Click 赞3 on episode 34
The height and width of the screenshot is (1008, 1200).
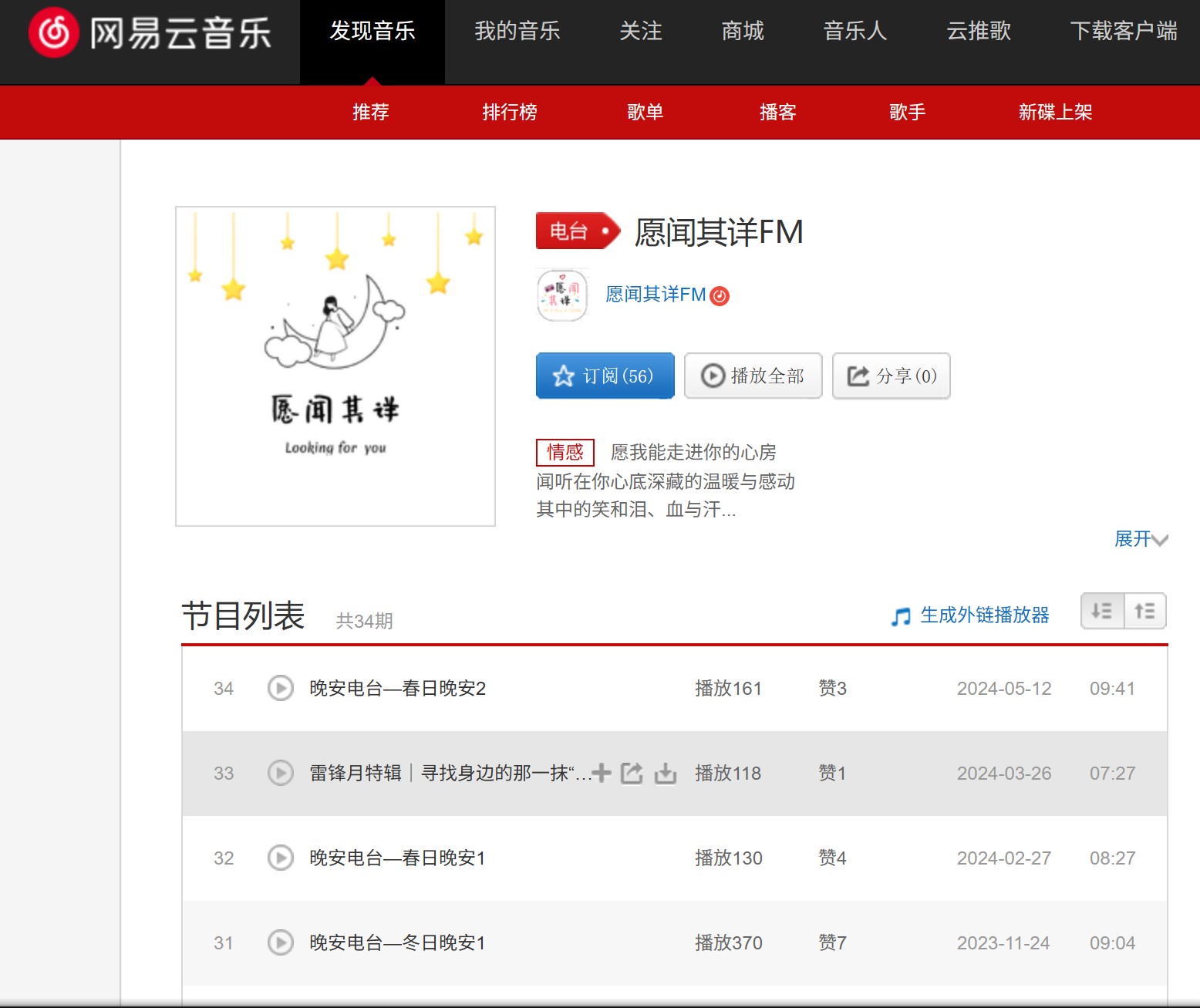(833, 688)
